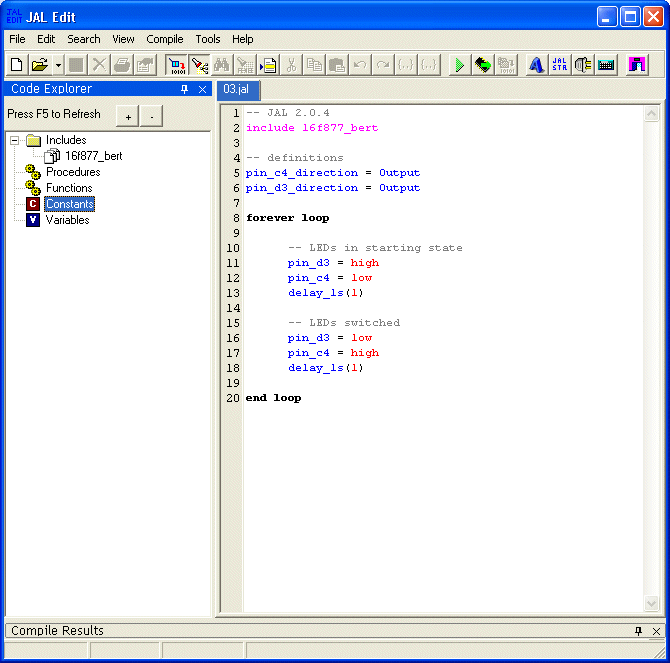Run compile with the green play icon

(460, 65)
